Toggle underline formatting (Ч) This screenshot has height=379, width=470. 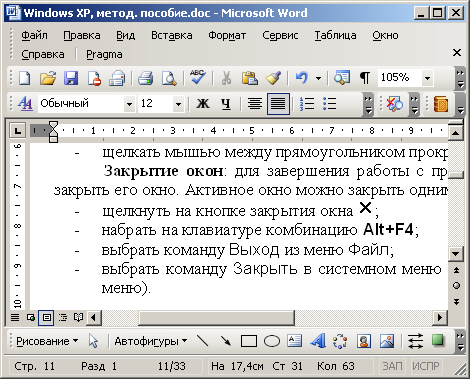[x=226, y=104]
